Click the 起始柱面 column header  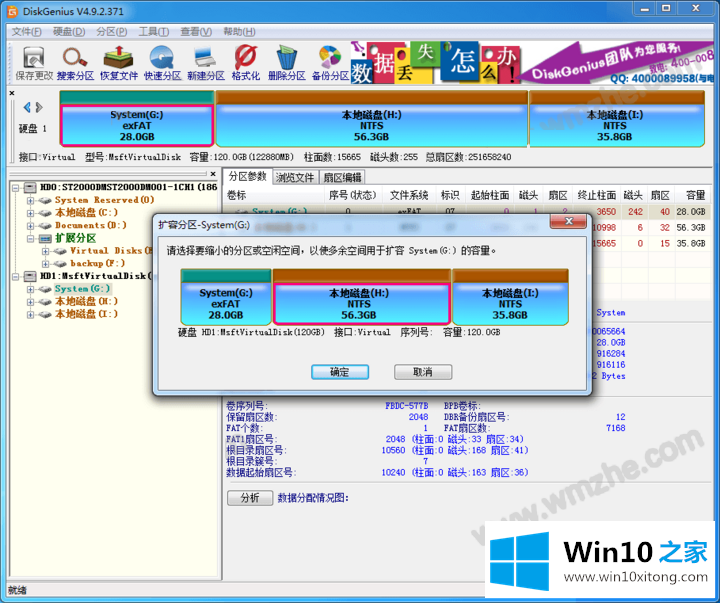(490, 195)
